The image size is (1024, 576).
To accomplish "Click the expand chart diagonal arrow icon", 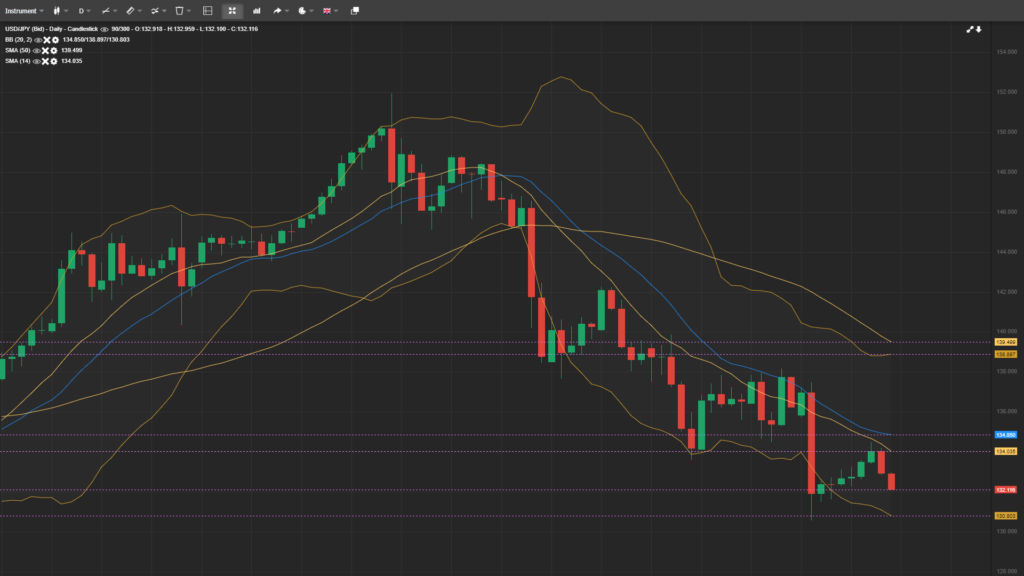I will pyautogui.click(x=970, y=29).
